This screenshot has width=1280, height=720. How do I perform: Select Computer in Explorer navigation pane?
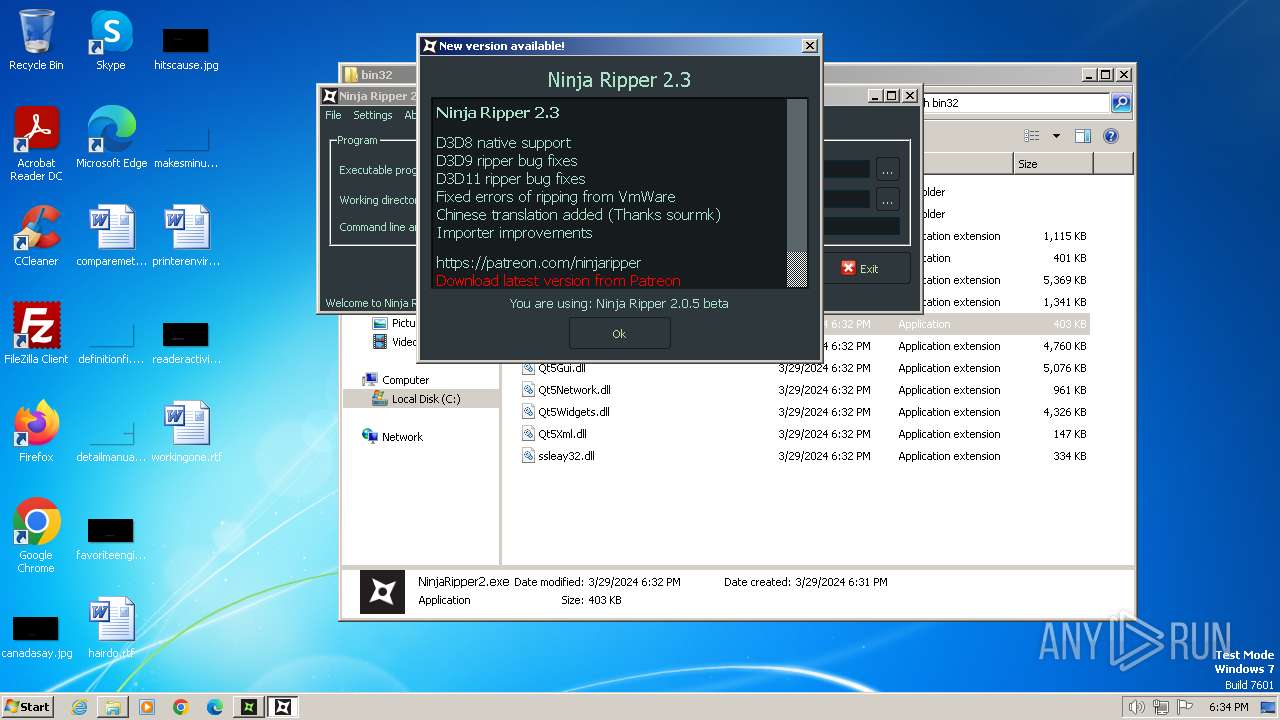coord(405,380)
